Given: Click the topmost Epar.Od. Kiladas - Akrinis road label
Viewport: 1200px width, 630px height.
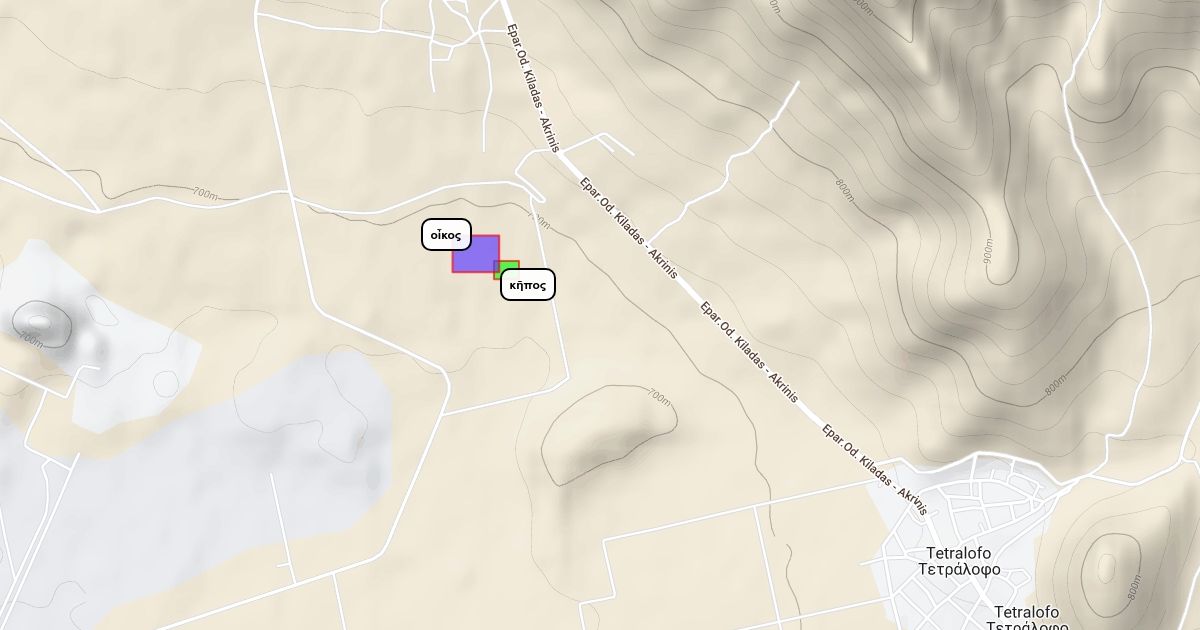Looking at the screenshot, I should (x=532, y=88).
